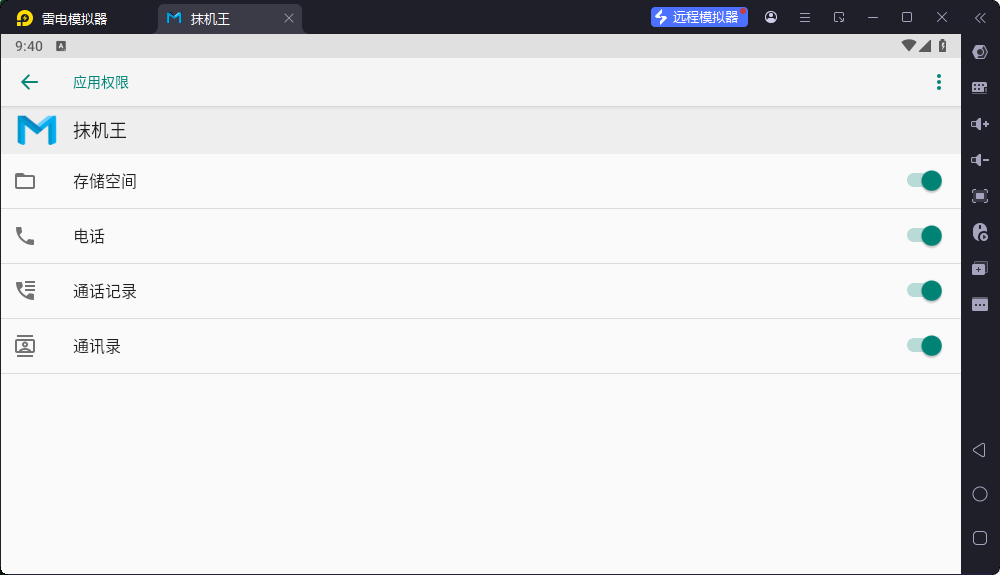Disable the 存储空间 permission switch
This screenshot has height=575, width=1000.
pos(925,181)
